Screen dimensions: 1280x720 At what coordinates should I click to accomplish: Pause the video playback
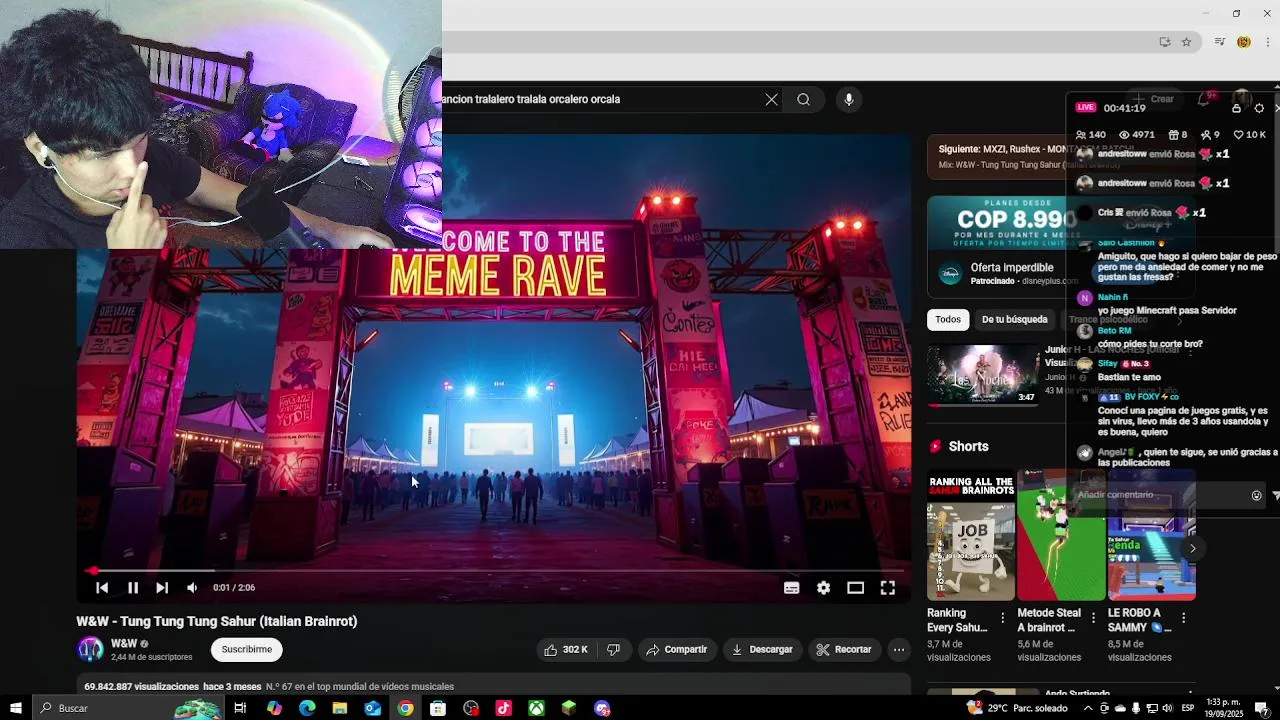(132, 588)
